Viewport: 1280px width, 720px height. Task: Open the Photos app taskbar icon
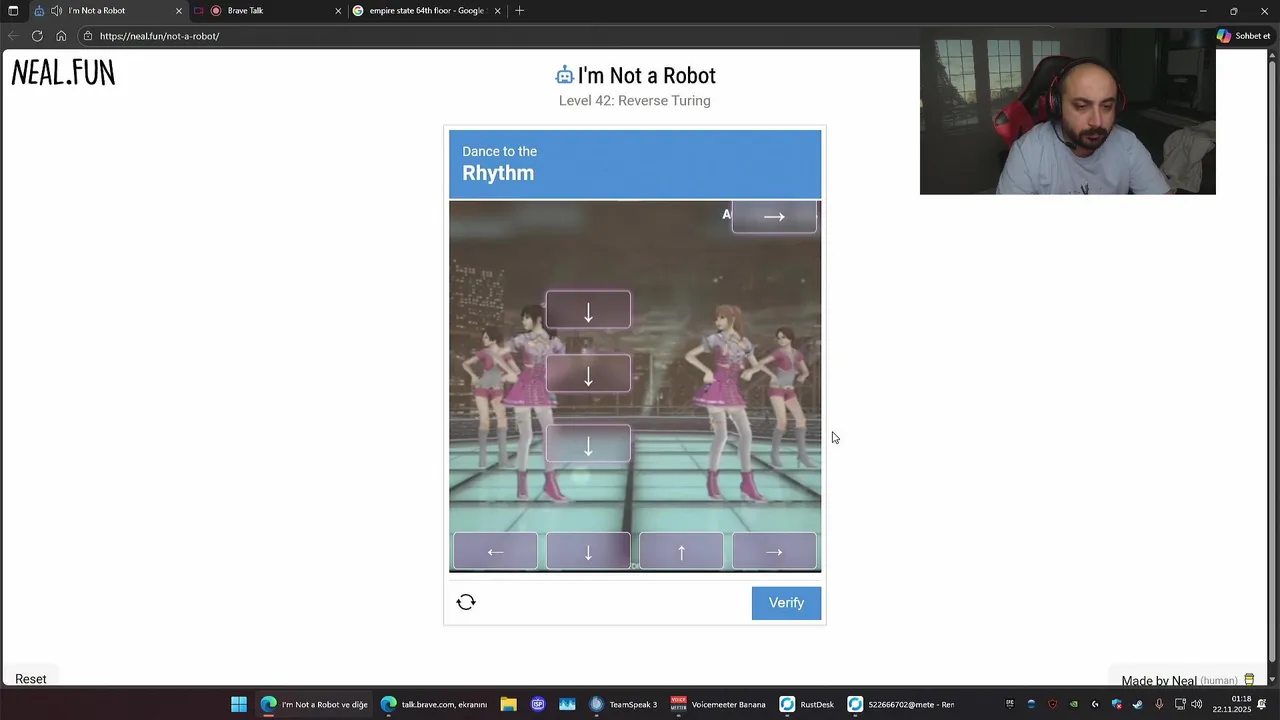tap(567, 704)
